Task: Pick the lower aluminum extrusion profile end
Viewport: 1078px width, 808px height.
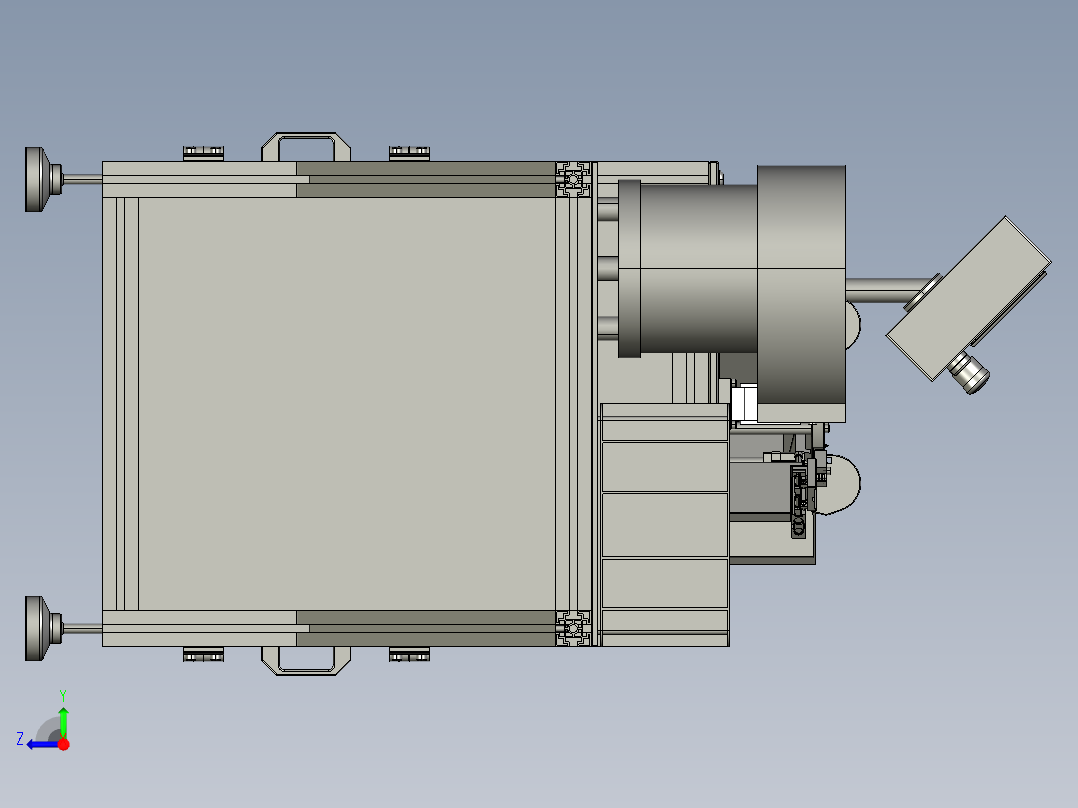Action: [573, 628]
